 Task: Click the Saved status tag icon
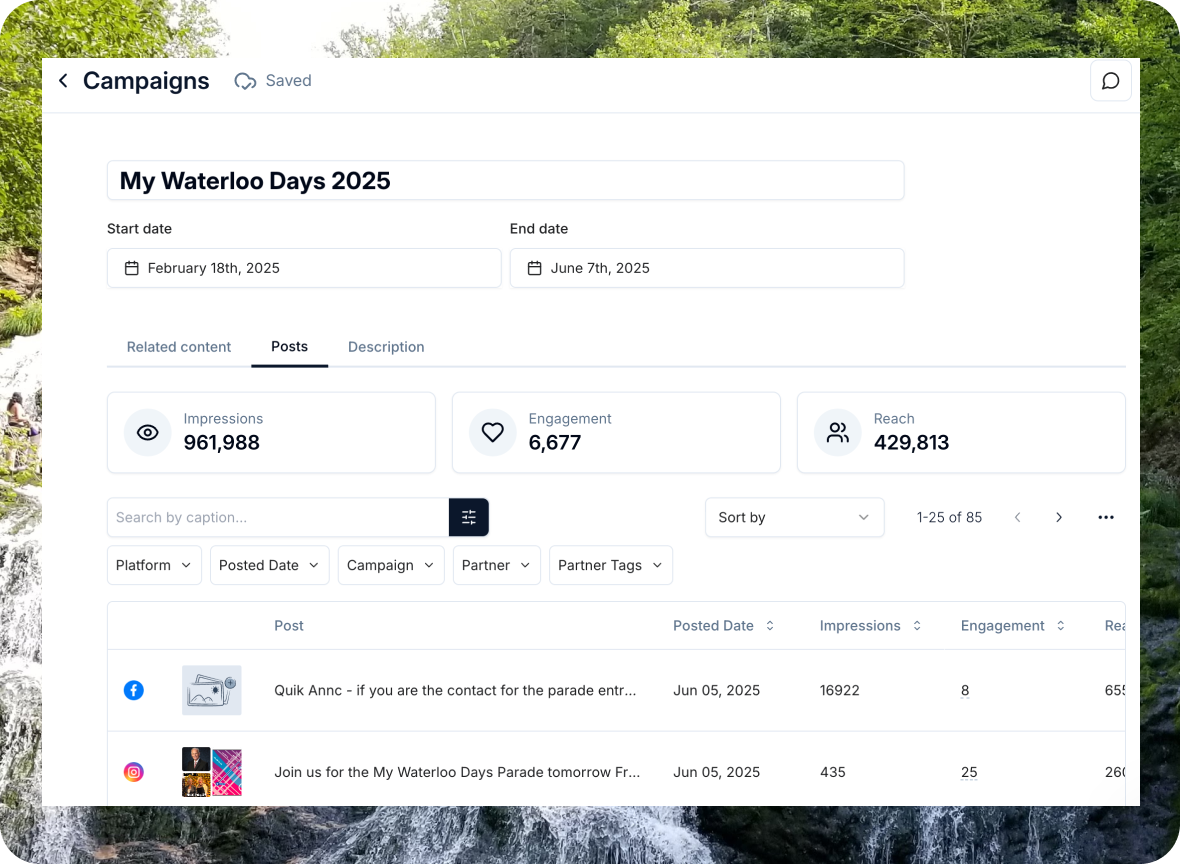point(245,81)
